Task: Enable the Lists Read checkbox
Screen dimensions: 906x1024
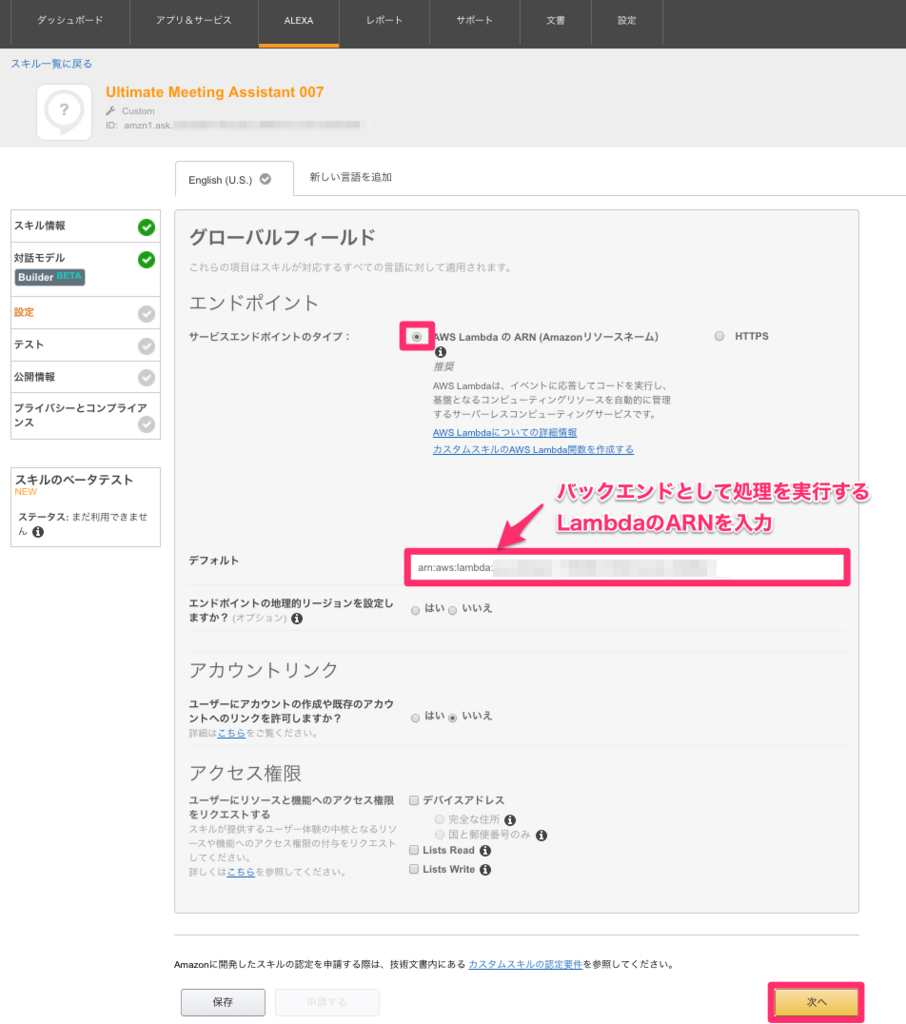Action: click(413, 850)
